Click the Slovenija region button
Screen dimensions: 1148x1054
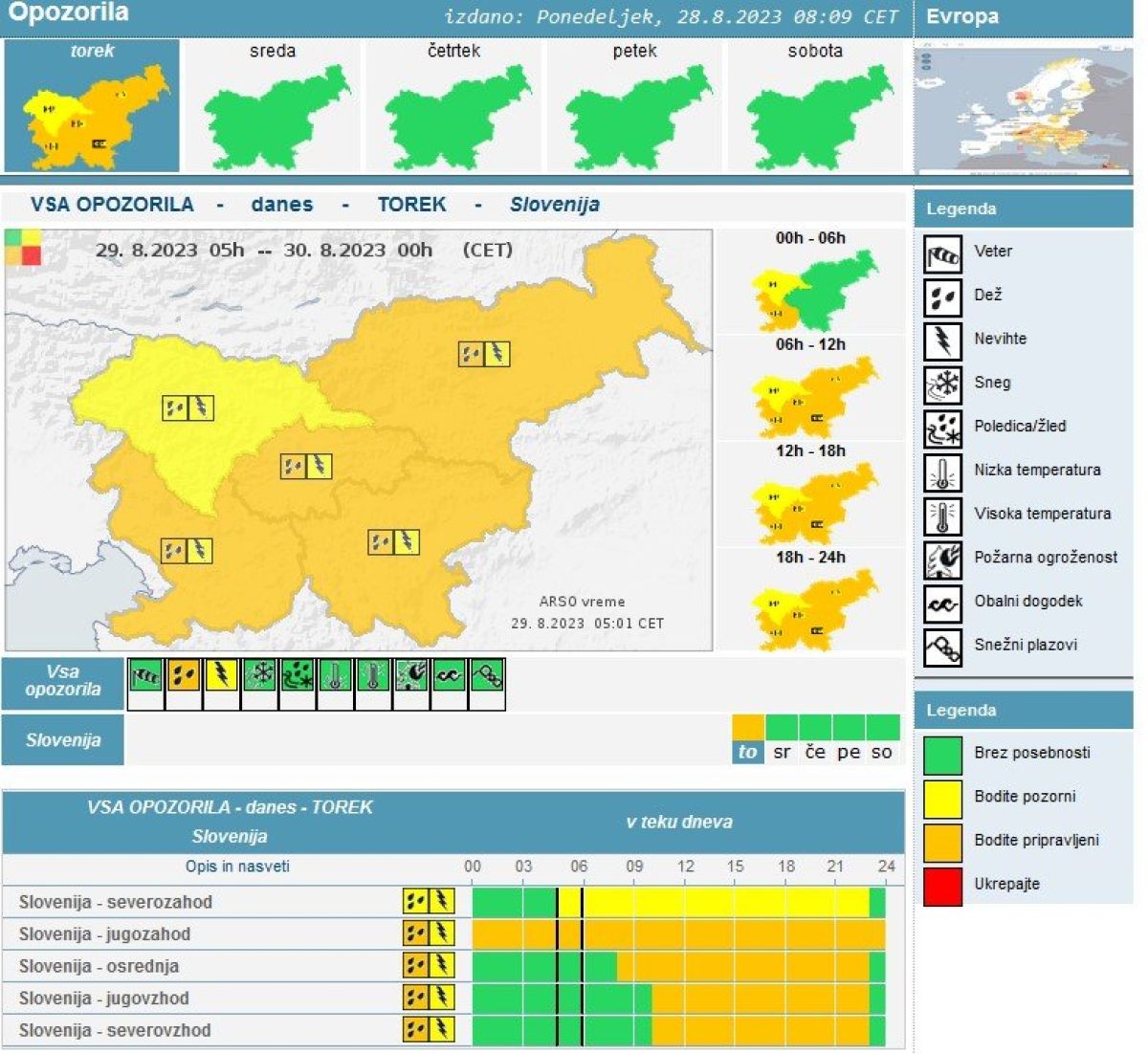[63, 739]
